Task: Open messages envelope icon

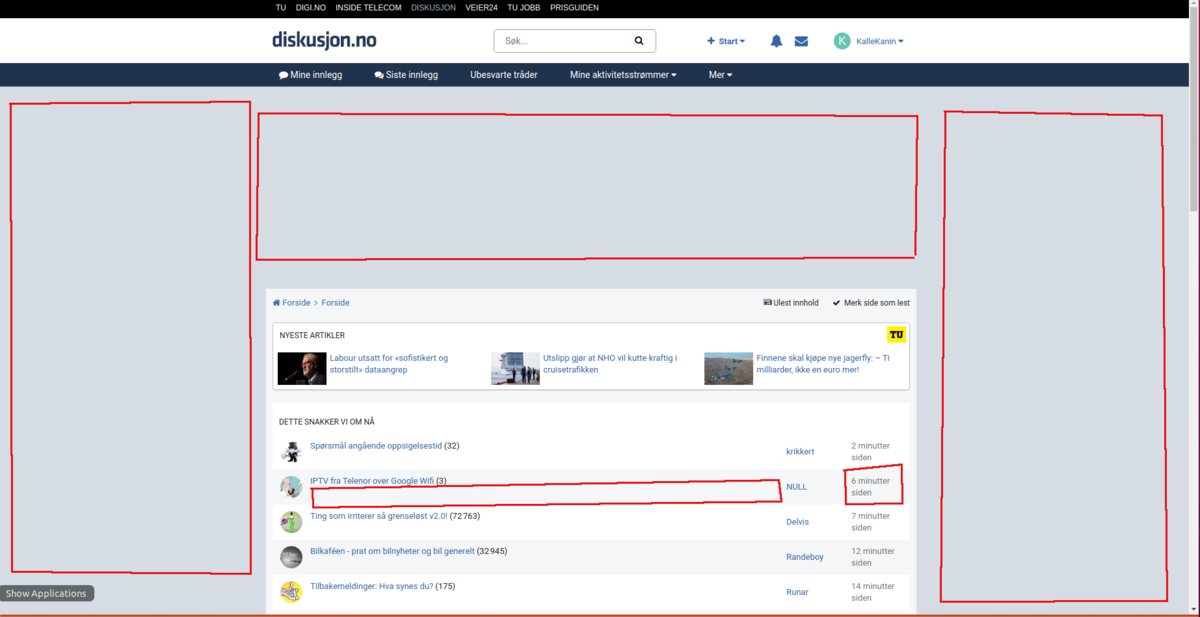Action: [x=801, y=41]
